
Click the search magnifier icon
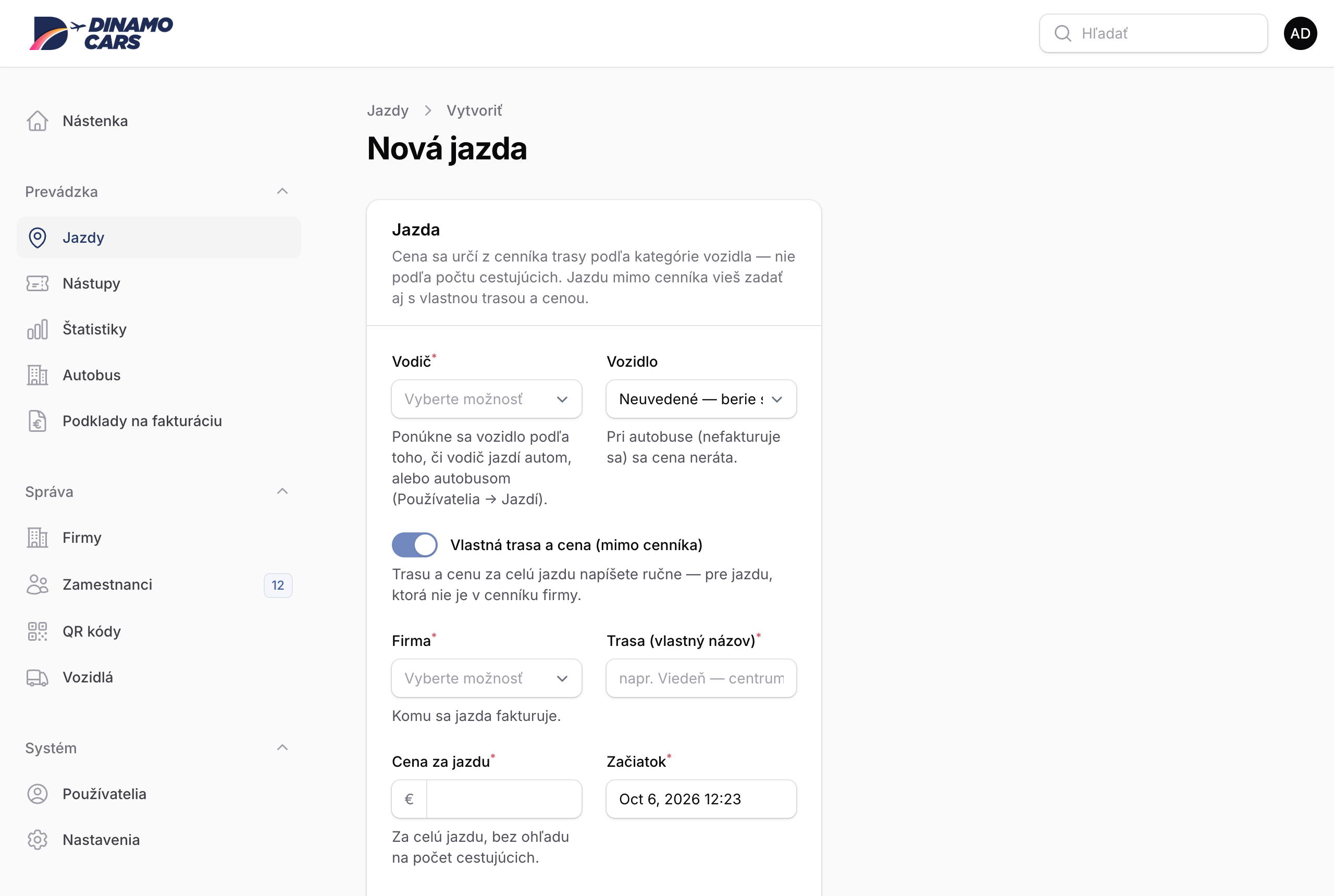(x=1063, y=34)
